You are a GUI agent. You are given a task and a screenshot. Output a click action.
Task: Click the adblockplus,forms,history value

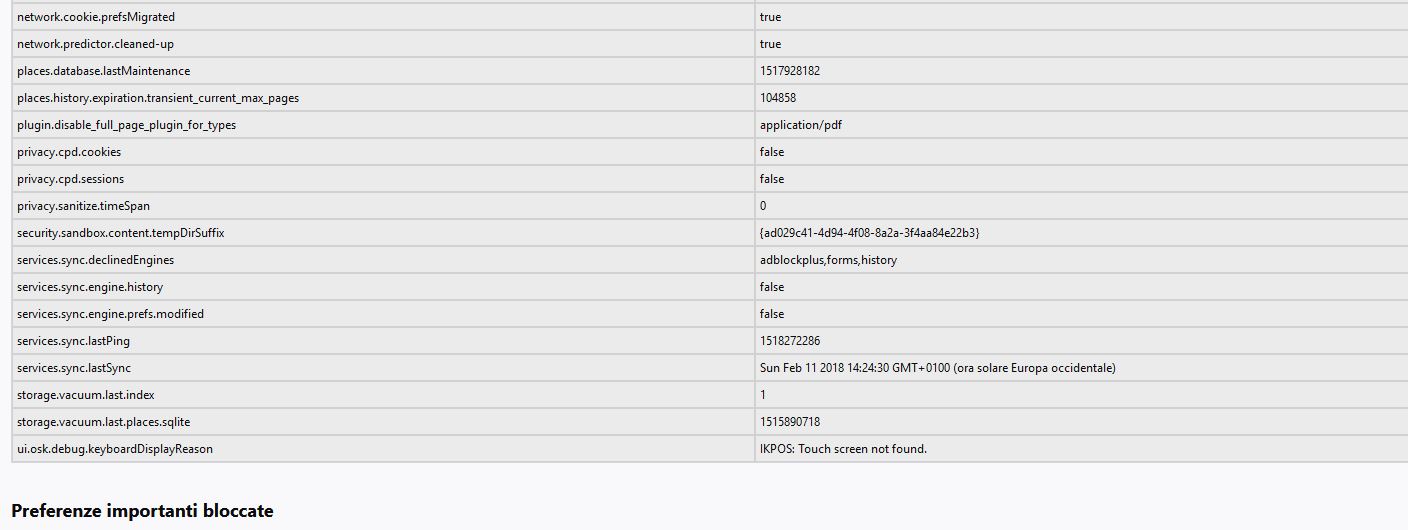coord(828,260)
